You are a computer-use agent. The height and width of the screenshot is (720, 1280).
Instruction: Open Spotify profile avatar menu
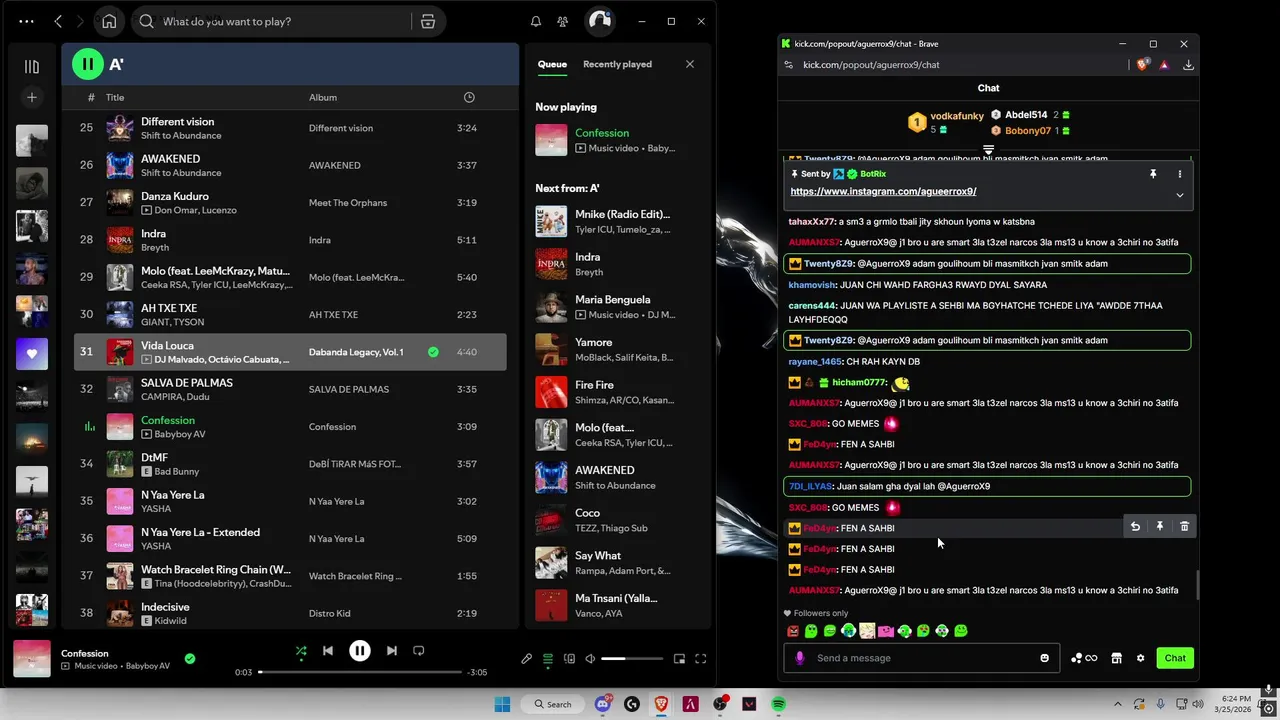(x=599, y=21)
